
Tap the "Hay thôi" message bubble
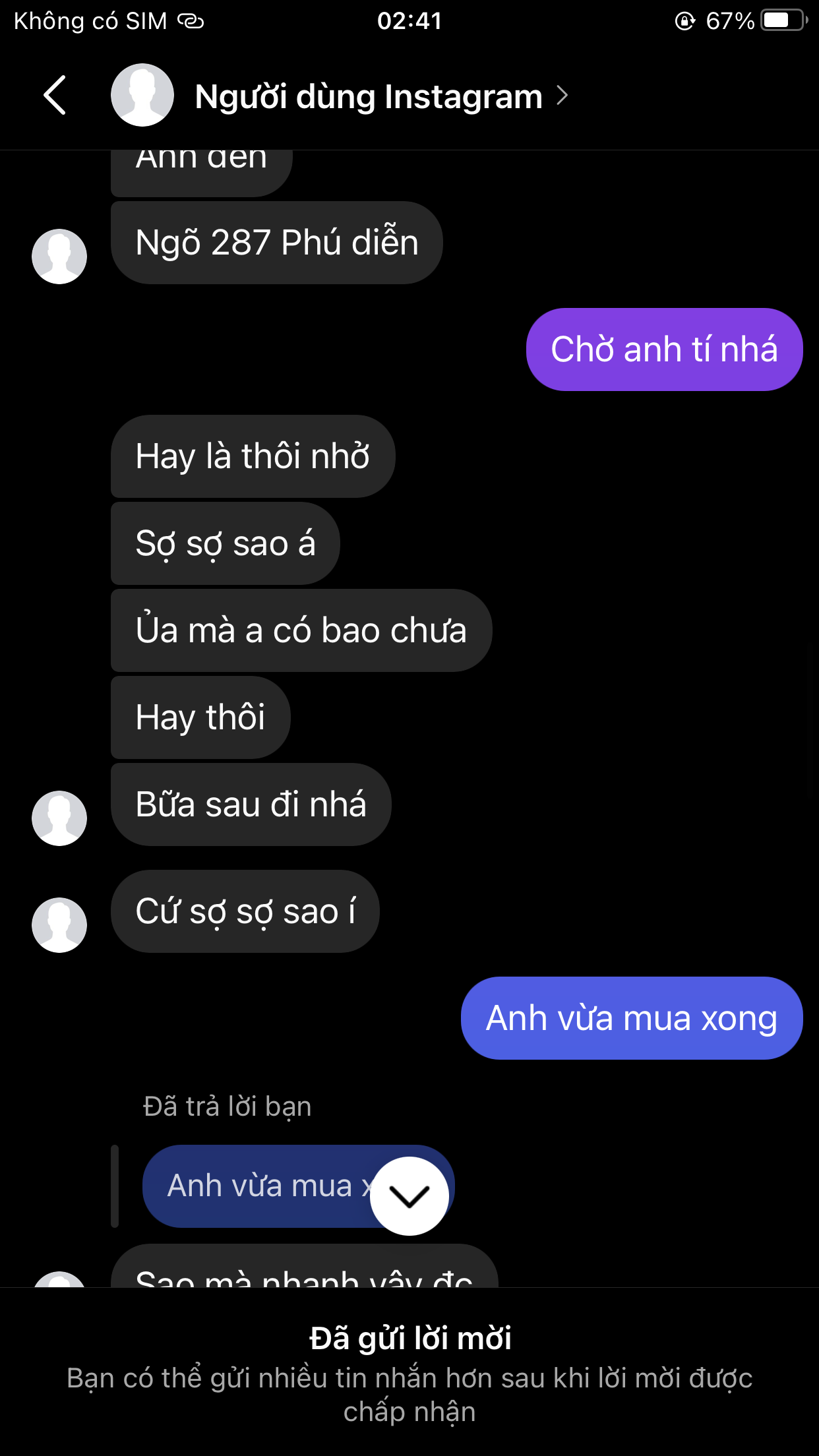point(200,717)
